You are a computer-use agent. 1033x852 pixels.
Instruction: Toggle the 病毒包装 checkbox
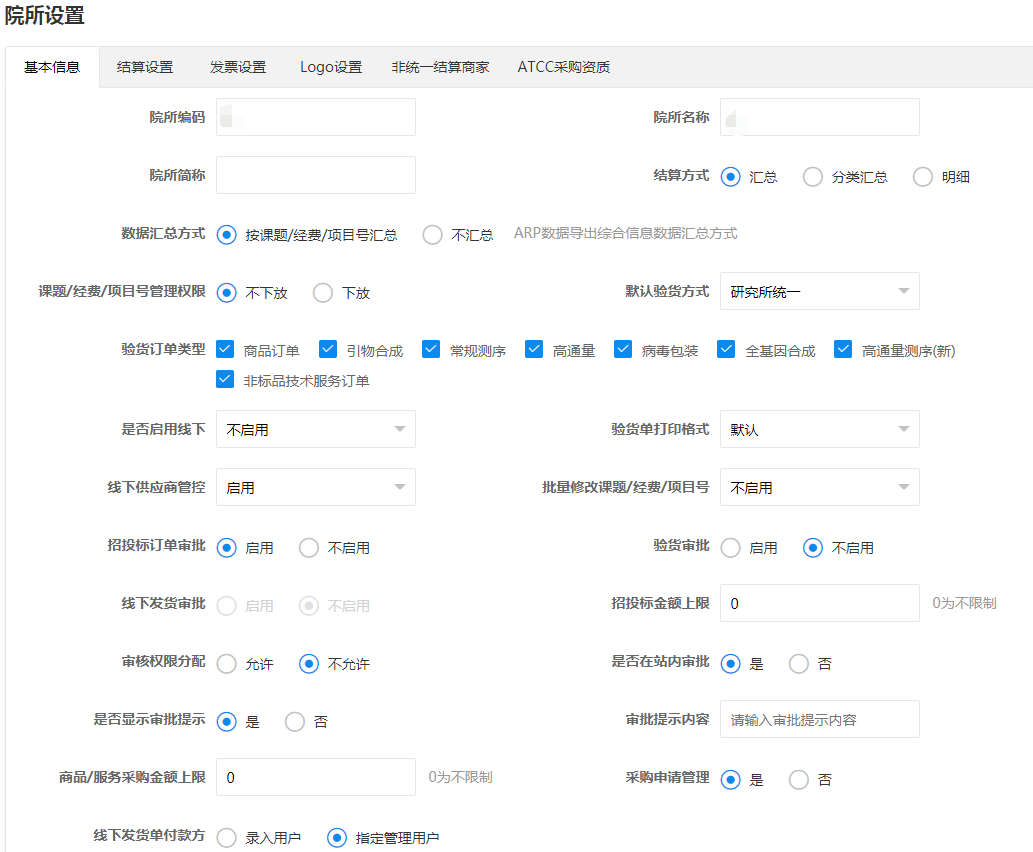click(x=623, y=350)
